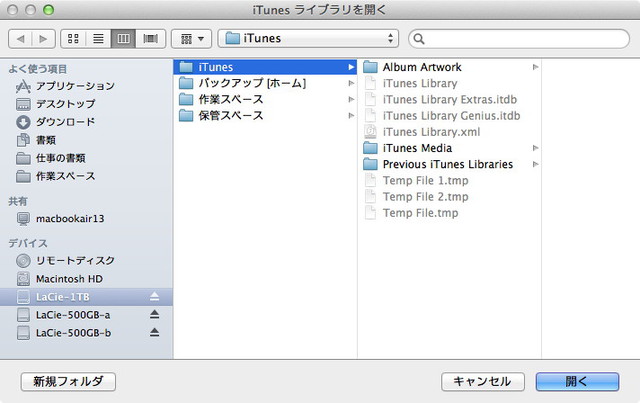Open ダウンロード in the sidebar
This screenshot has width=640, height=403.
(66, 122)
